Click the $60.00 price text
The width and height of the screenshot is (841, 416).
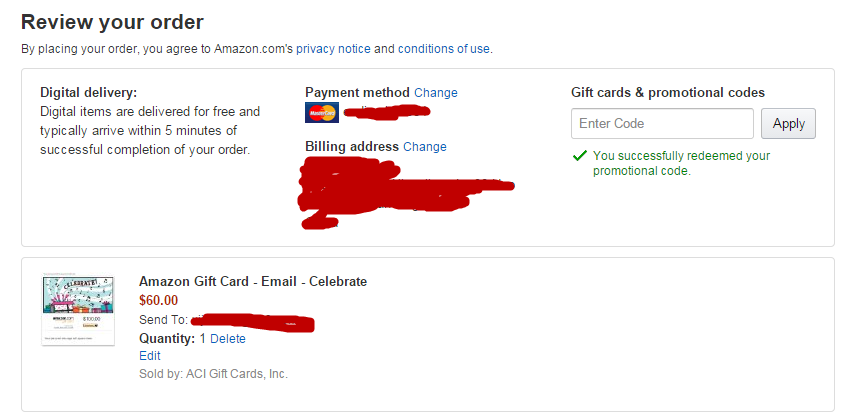[158, 300]
